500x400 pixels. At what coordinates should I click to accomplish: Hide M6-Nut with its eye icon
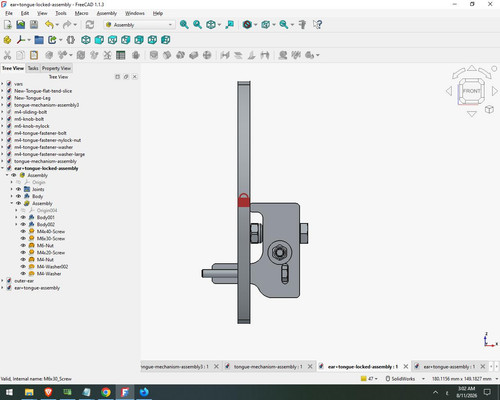(23, 245)
